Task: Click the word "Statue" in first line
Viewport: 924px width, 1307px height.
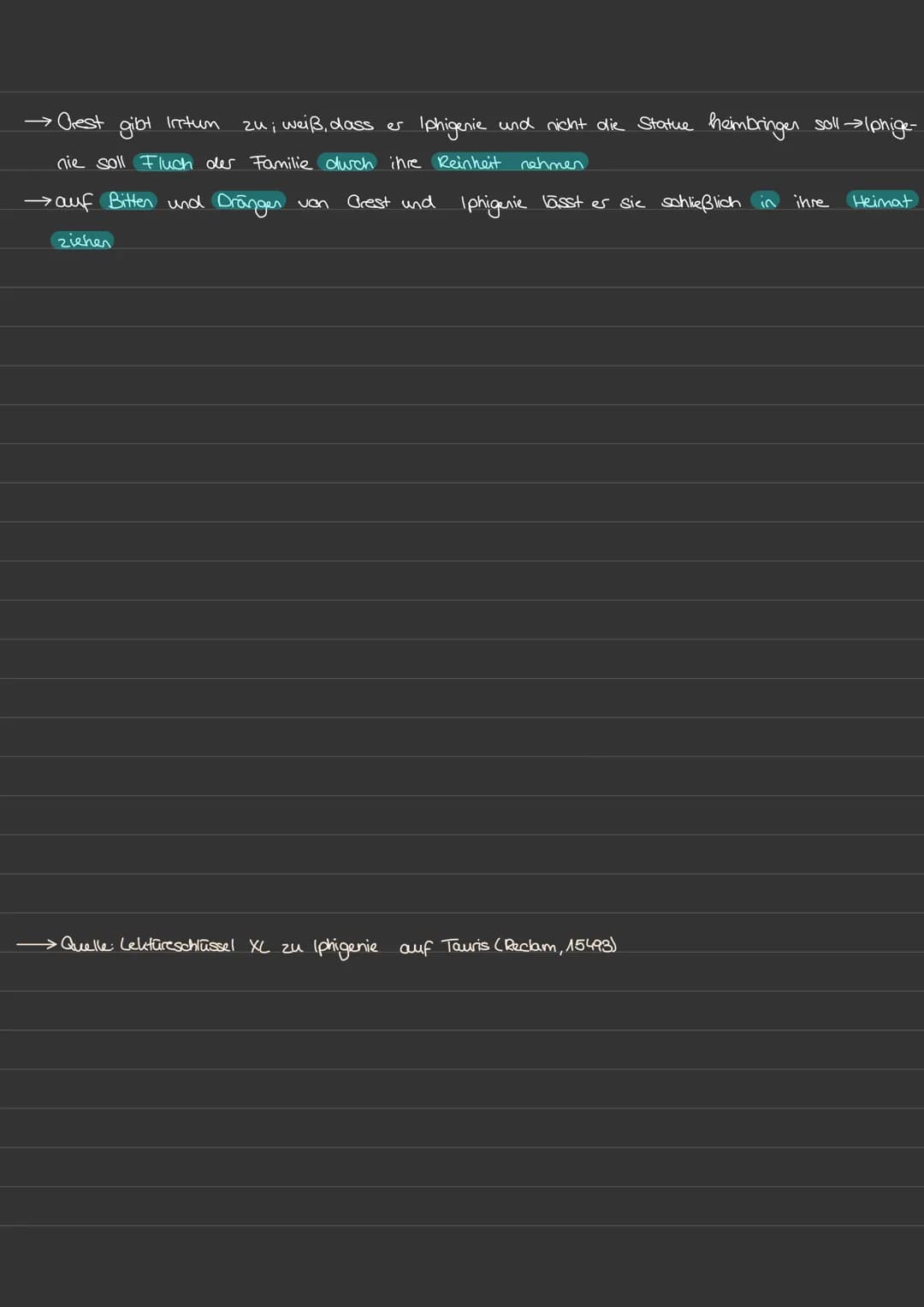Action: [x=665, y=124]
